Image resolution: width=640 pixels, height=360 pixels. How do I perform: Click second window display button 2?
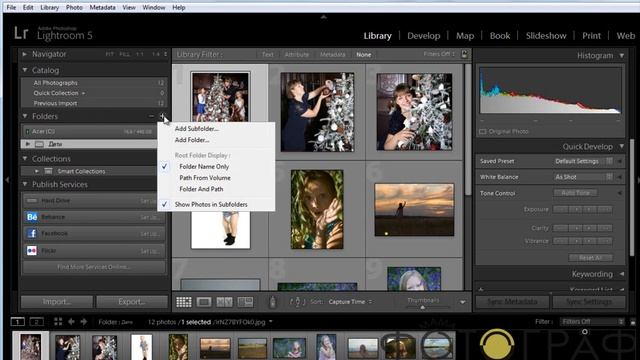[x=36, y=322]
